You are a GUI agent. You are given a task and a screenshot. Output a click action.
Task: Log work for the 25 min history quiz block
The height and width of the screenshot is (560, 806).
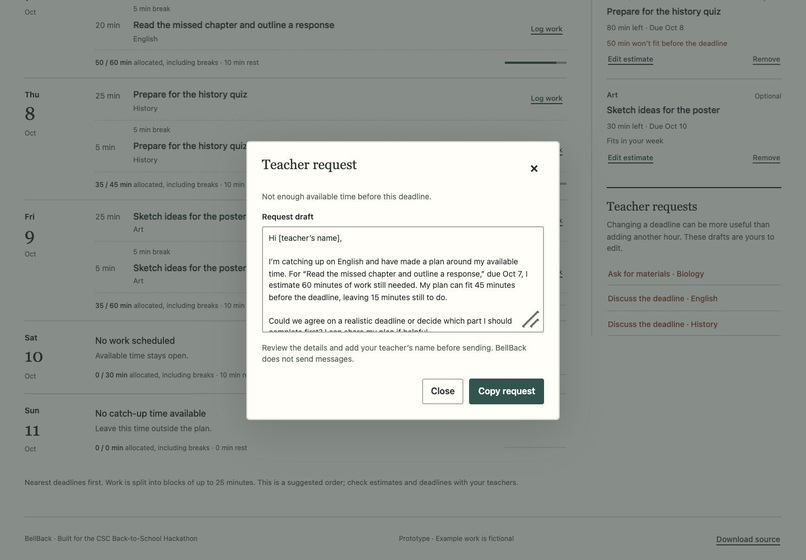pyautogui.click(x=546, y=99)
